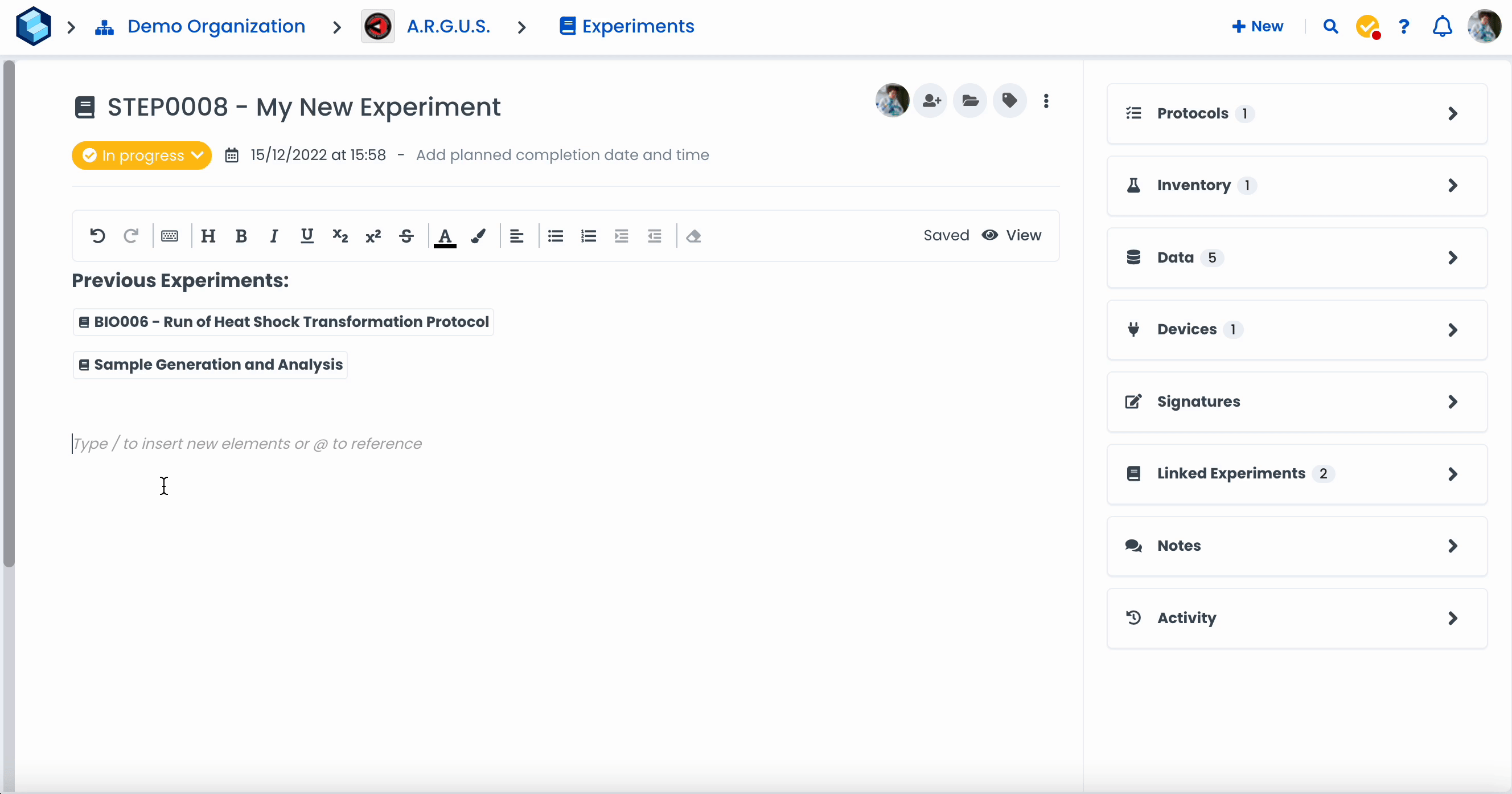Open the folder icon next to the title
Image resolution: width=1512 pixels, height=794 pixels.
[x=970, y=101]
